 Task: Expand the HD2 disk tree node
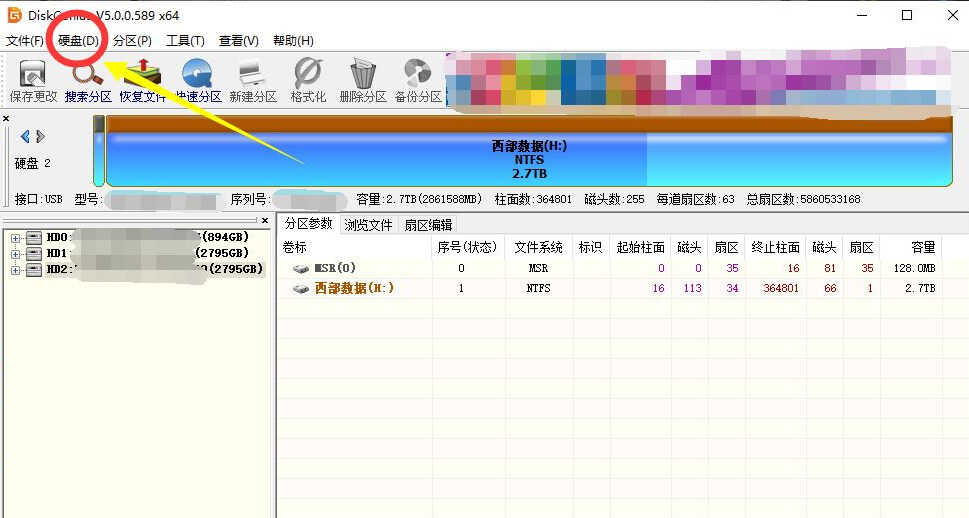pos(15,270)
